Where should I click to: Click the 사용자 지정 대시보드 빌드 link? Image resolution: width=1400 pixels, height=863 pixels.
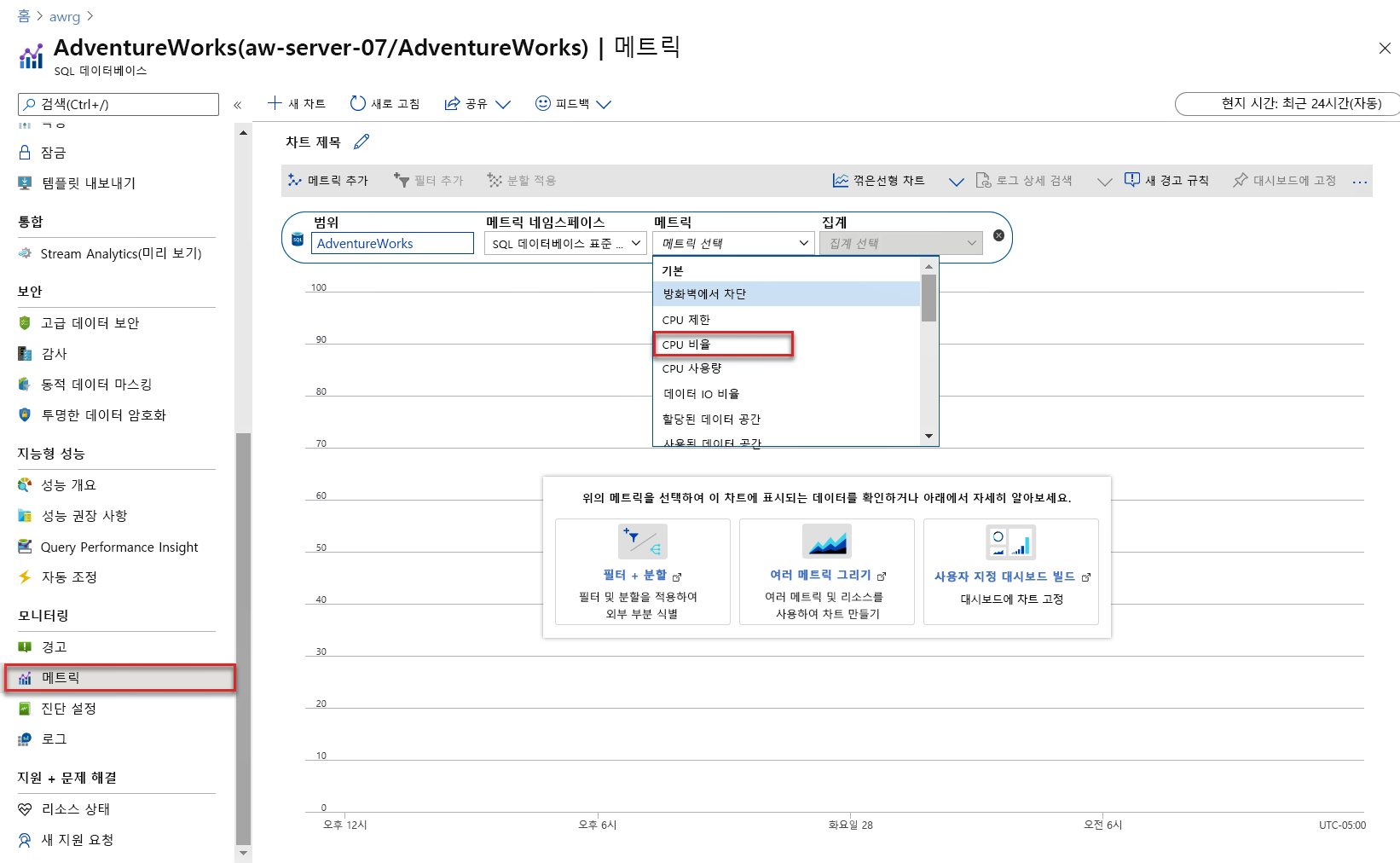click(1004, 576)
